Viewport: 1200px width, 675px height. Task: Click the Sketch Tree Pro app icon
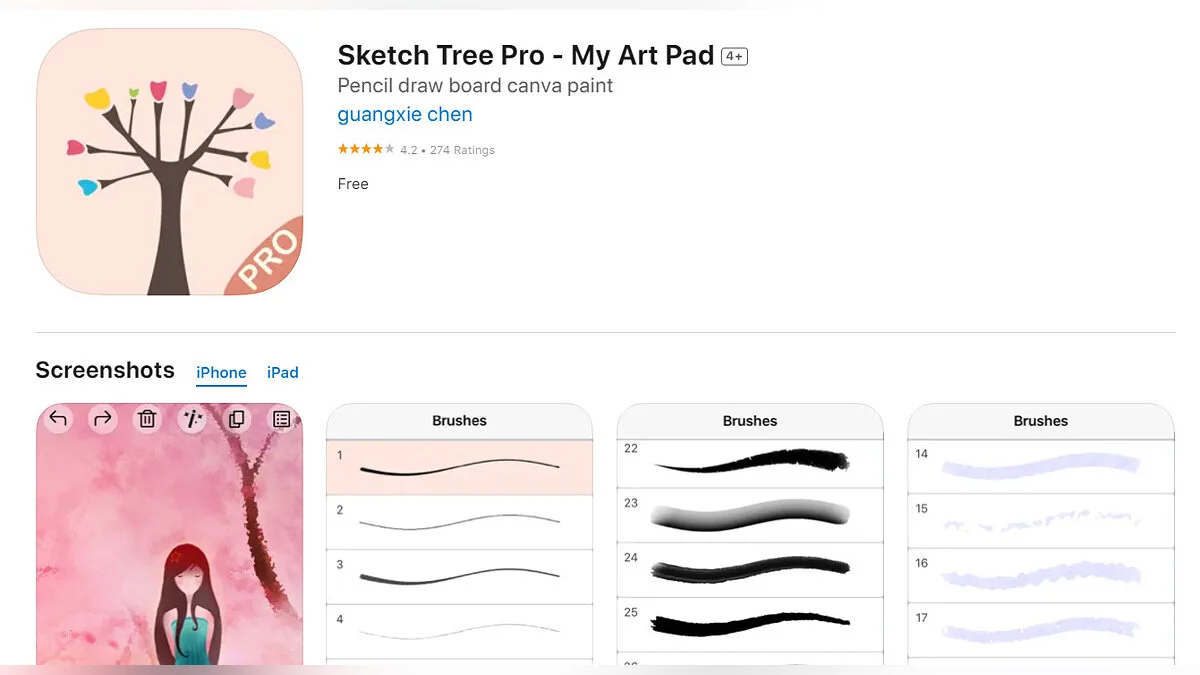coord(169,161)
